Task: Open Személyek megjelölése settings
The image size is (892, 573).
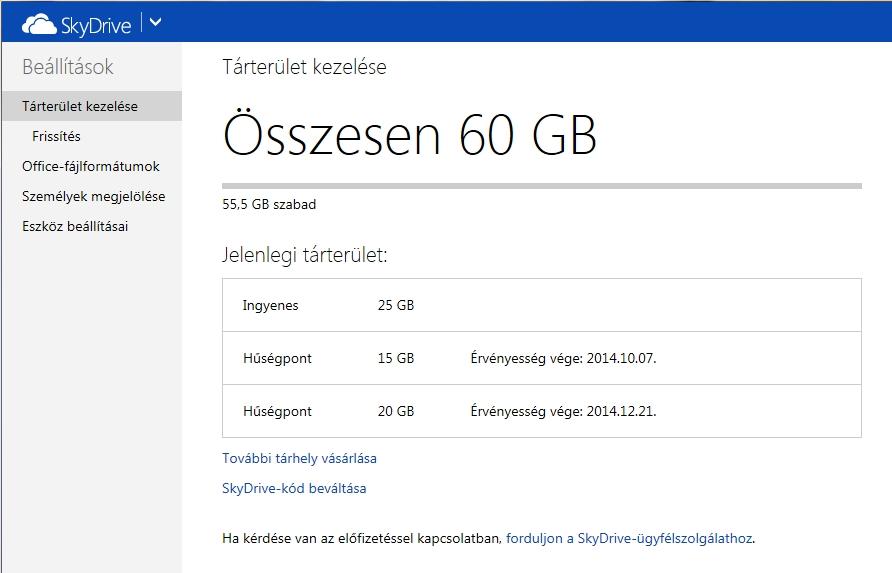Action: [x=94, y=196]
